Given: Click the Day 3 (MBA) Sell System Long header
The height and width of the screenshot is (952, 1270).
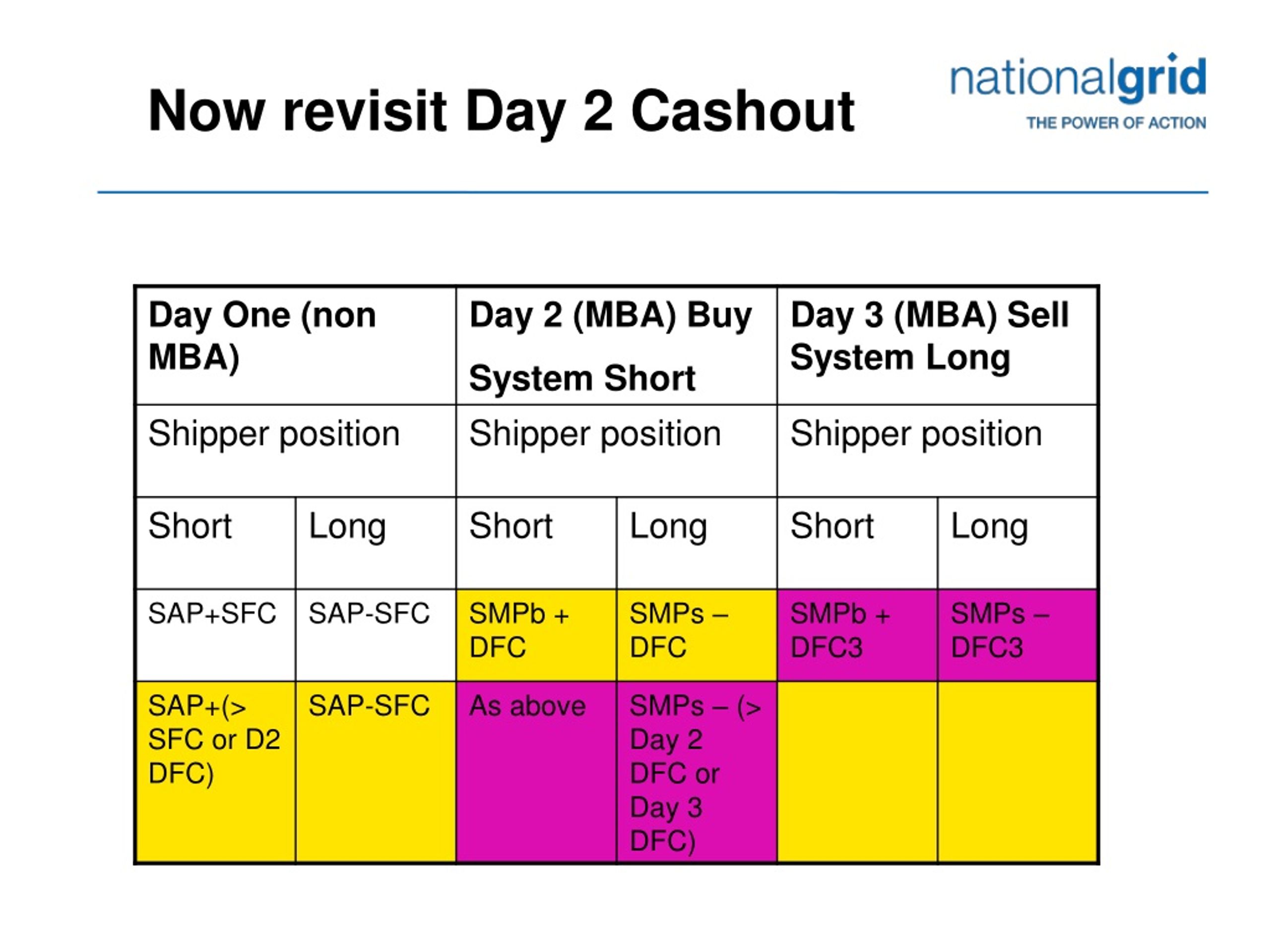Looking at the screenshot, I should (x=938, y=346).
